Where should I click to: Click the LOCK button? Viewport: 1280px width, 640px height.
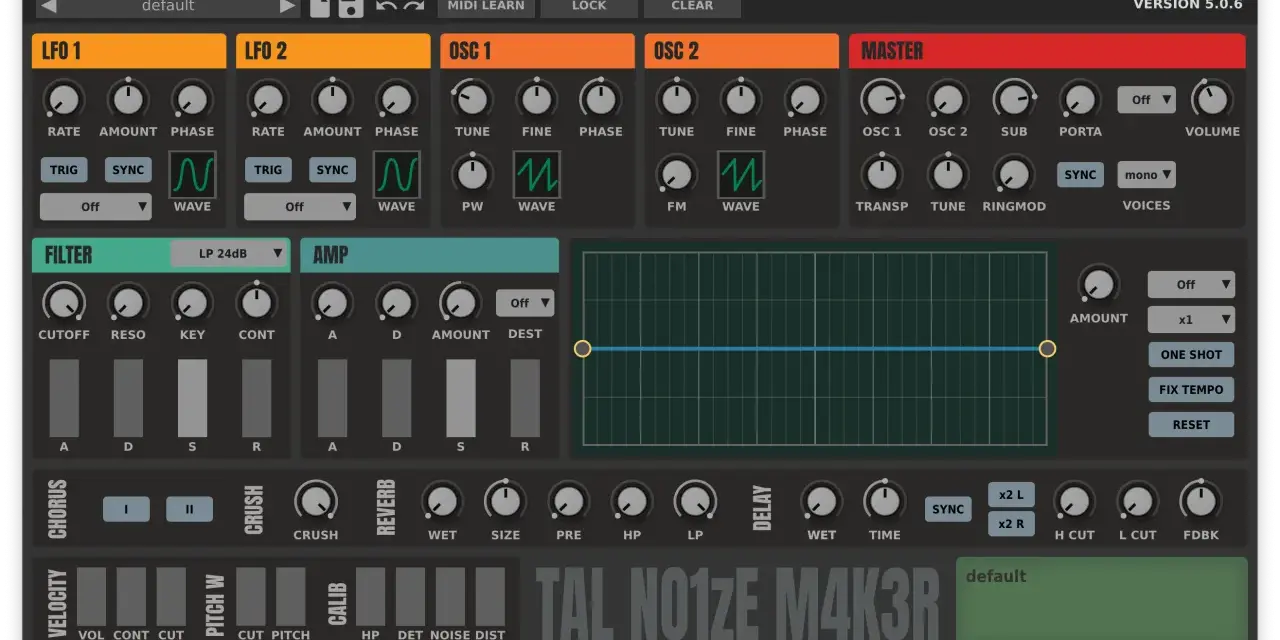tap(589, 7)
